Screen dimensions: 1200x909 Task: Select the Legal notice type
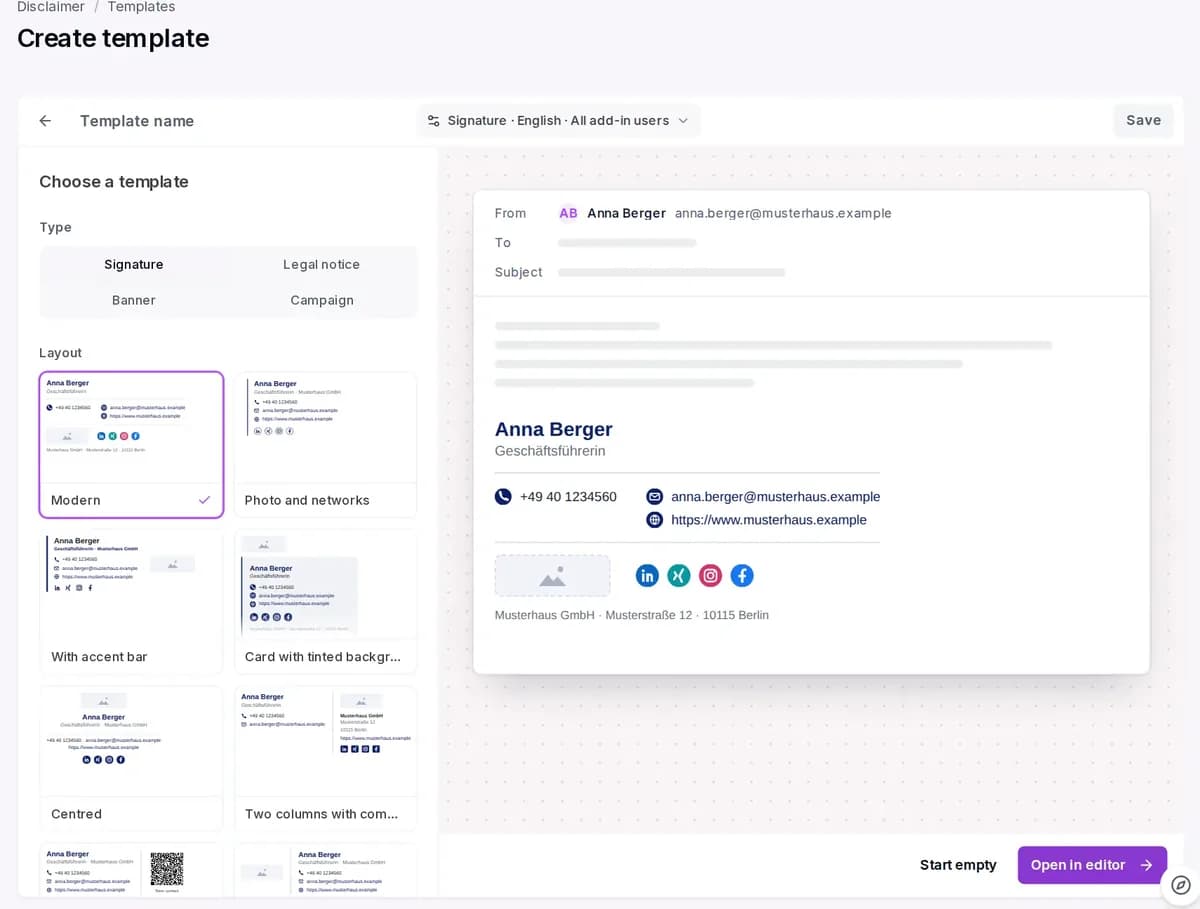[x=321, y=264]
